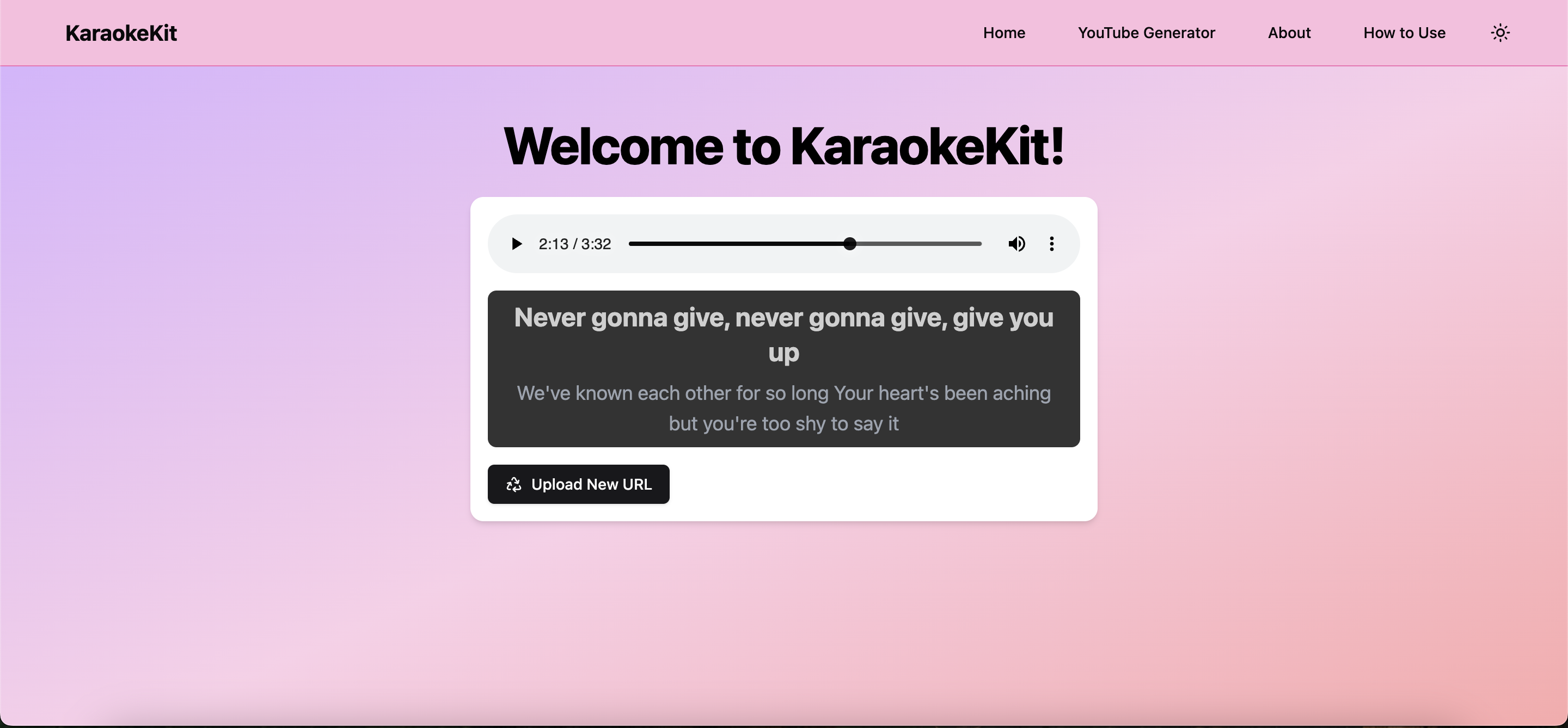Click 'but you're too shy to say it' line
Screen dimensions: 1568x728
tap(783, 424)
